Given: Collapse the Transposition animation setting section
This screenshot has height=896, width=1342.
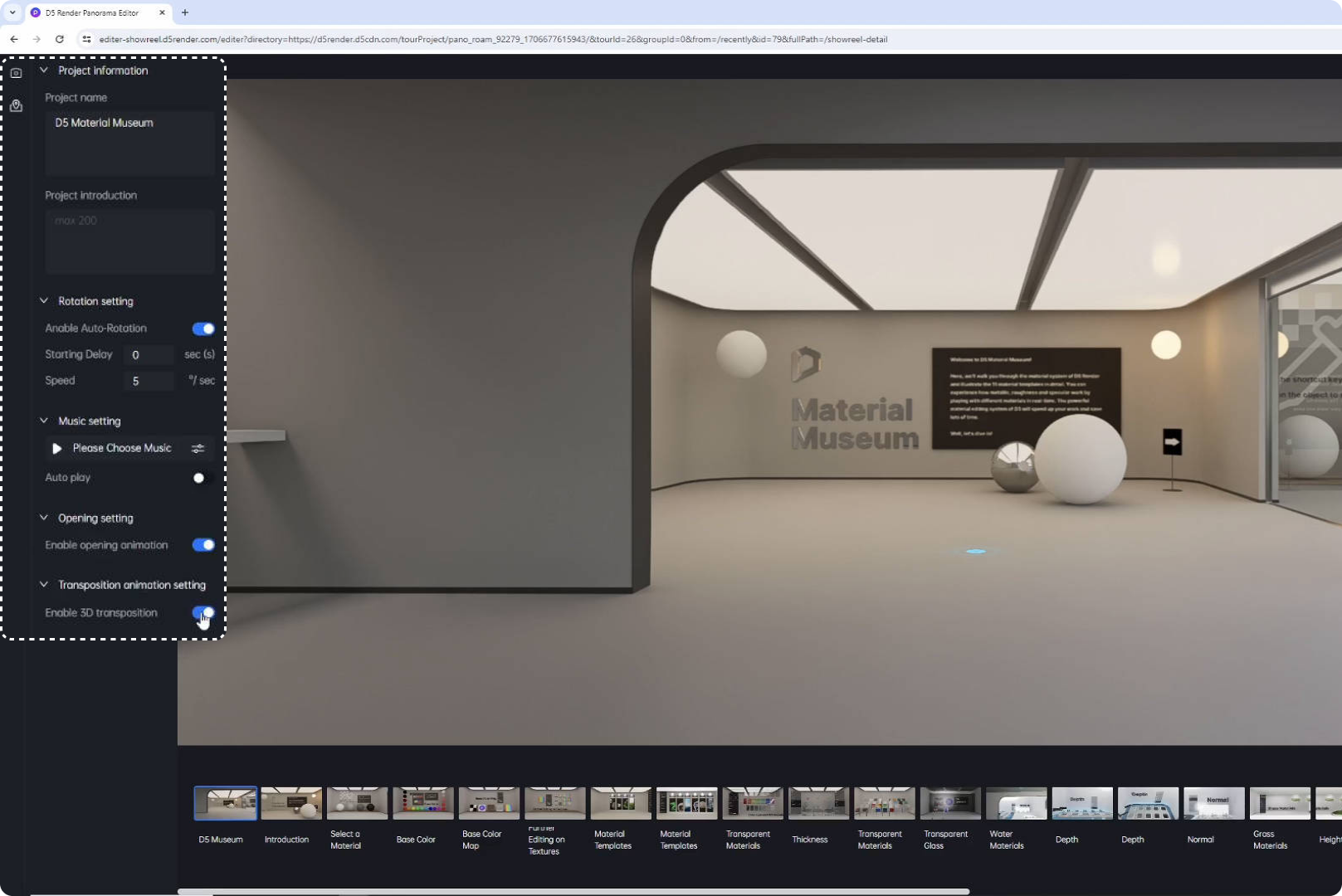Looking at the screenshot, I should 43,585.
